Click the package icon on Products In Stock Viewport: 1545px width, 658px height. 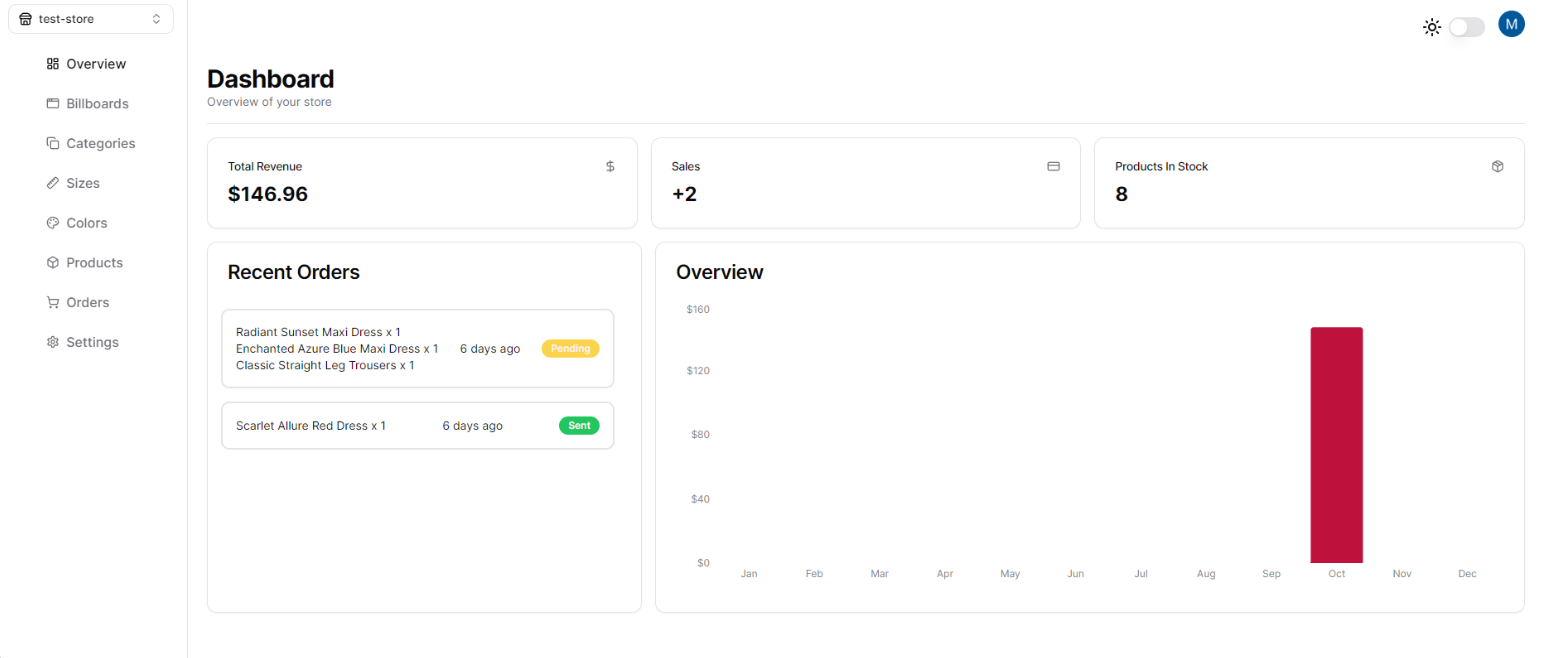pyautogui.click(x=1497, y=166)
